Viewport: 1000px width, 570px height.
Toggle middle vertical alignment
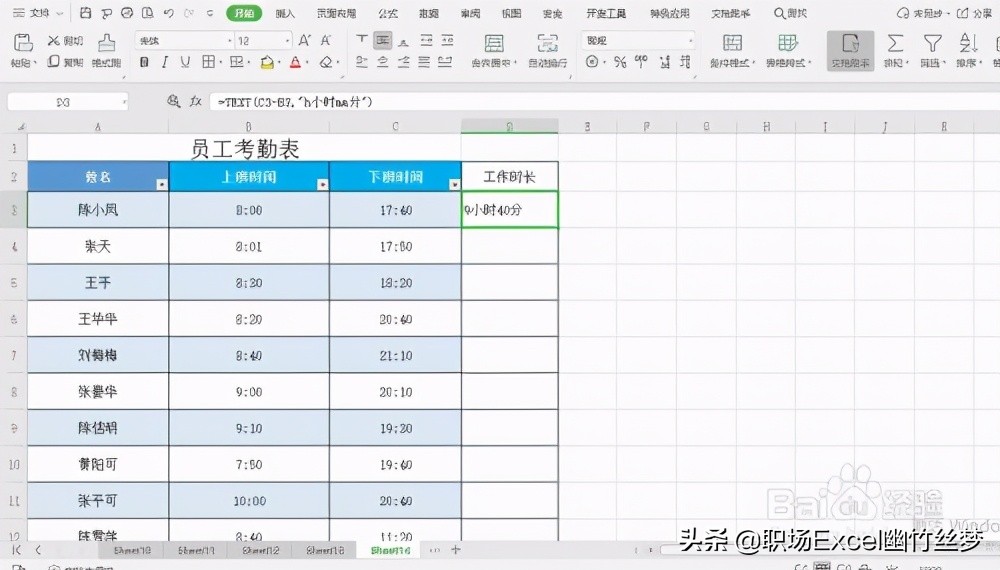(383, 41)
